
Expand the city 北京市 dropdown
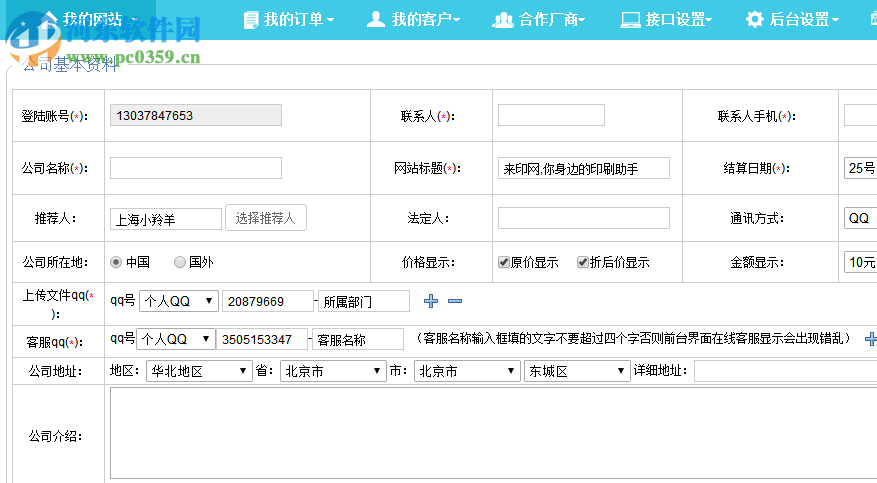click(467, 371)
